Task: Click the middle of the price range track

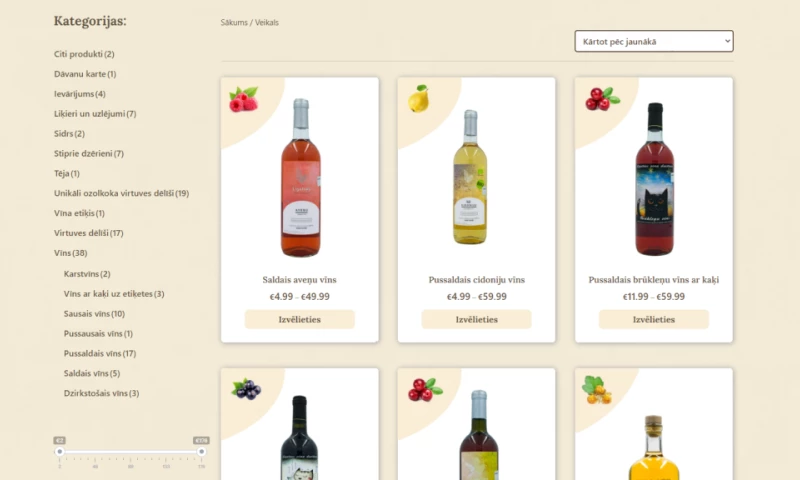Action: tap(131, 451)
